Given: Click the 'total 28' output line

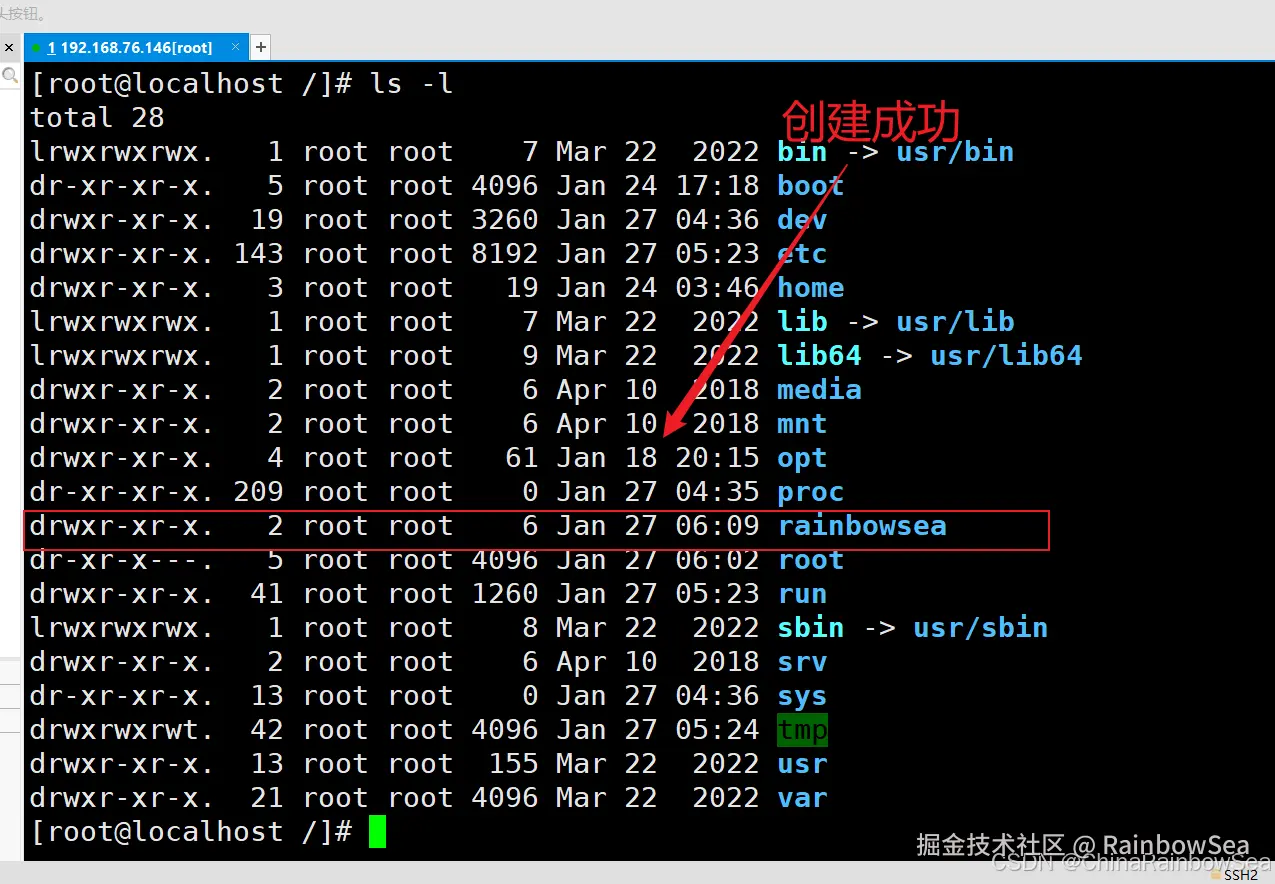Looking at the screenshot, I should coord(97,118).
